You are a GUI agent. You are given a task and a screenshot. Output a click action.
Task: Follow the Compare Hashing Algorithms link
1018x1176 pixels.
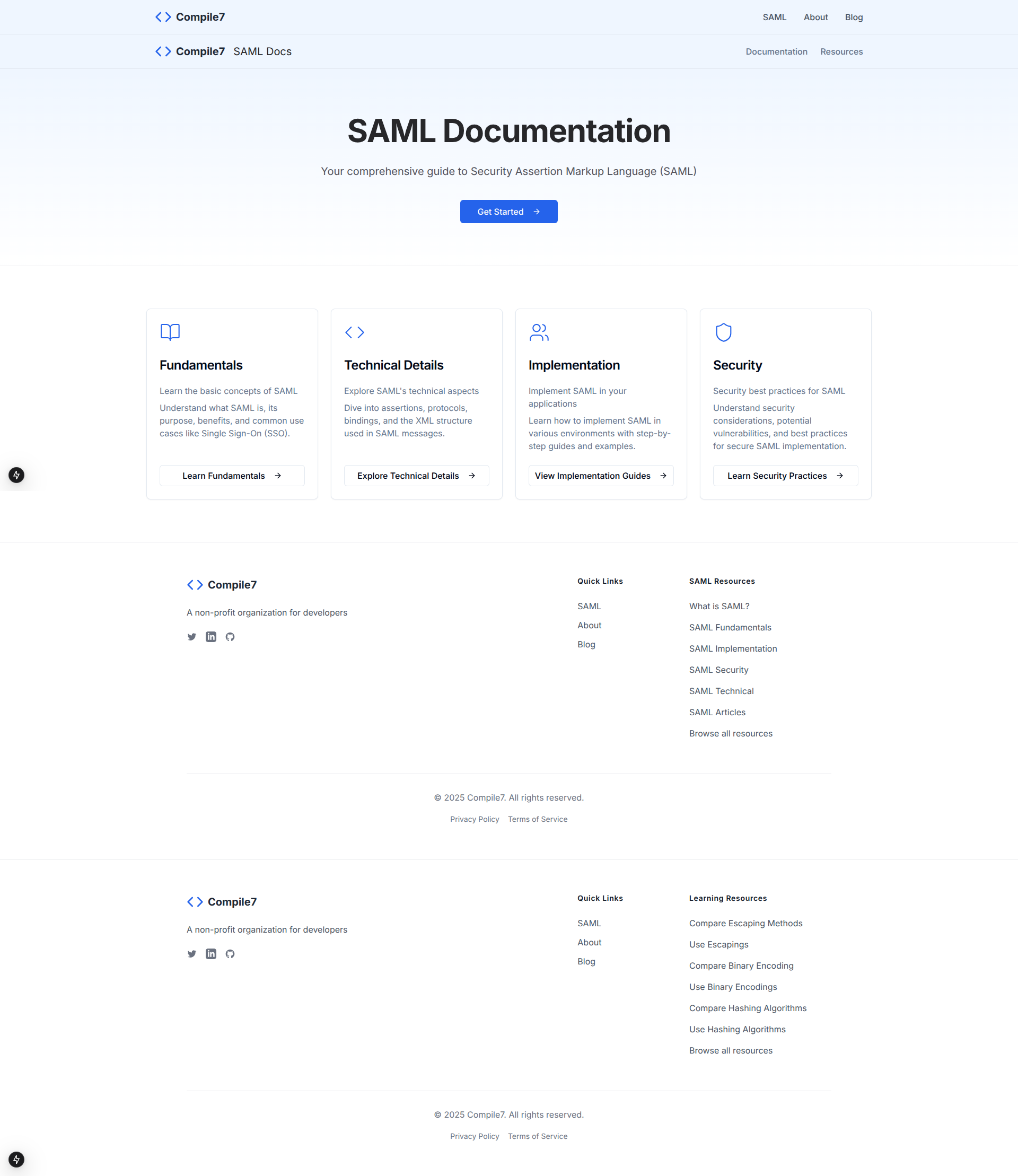(748, 1008)
